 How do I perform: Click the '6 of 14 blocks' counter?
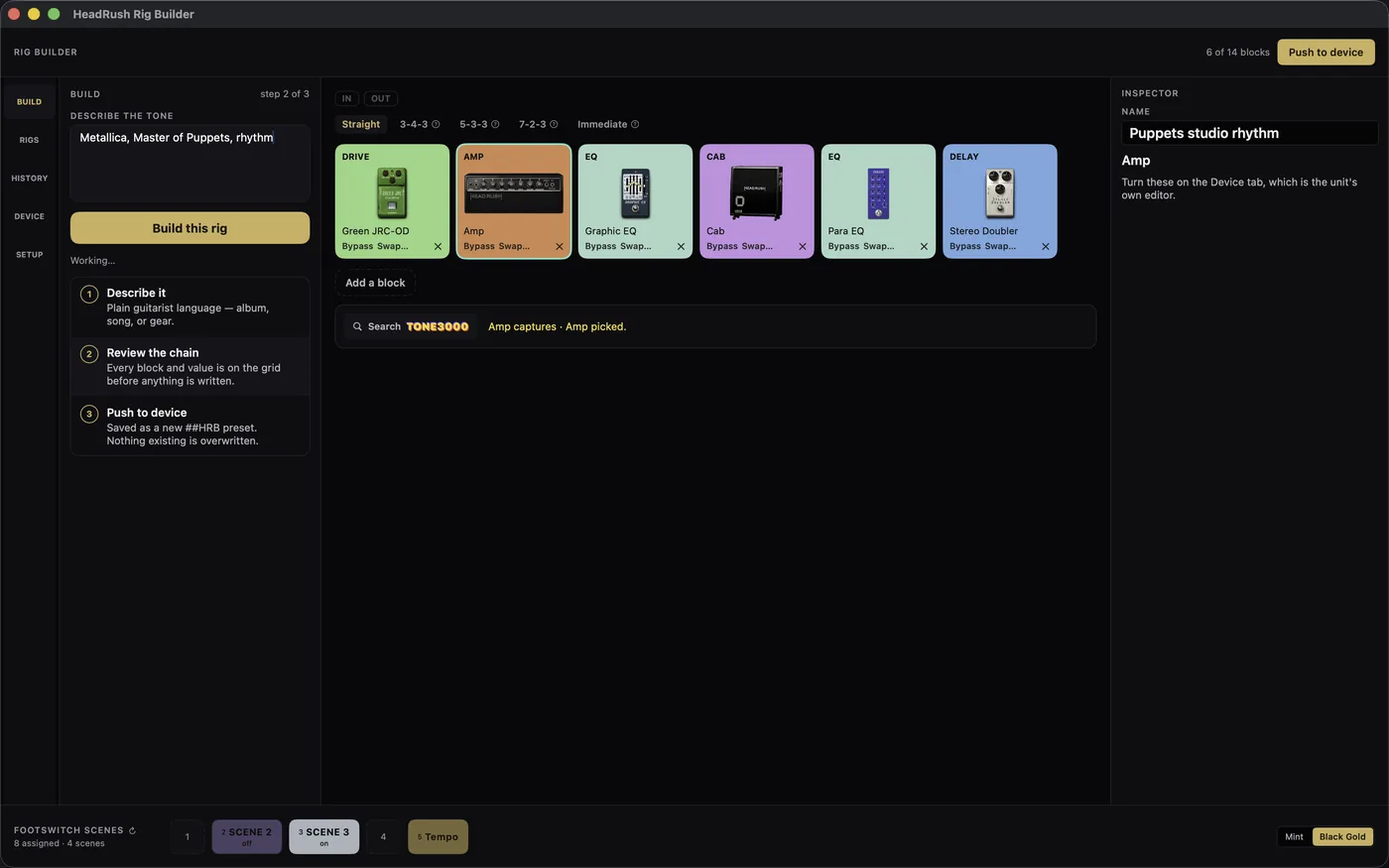click(x=1237, y=53)
